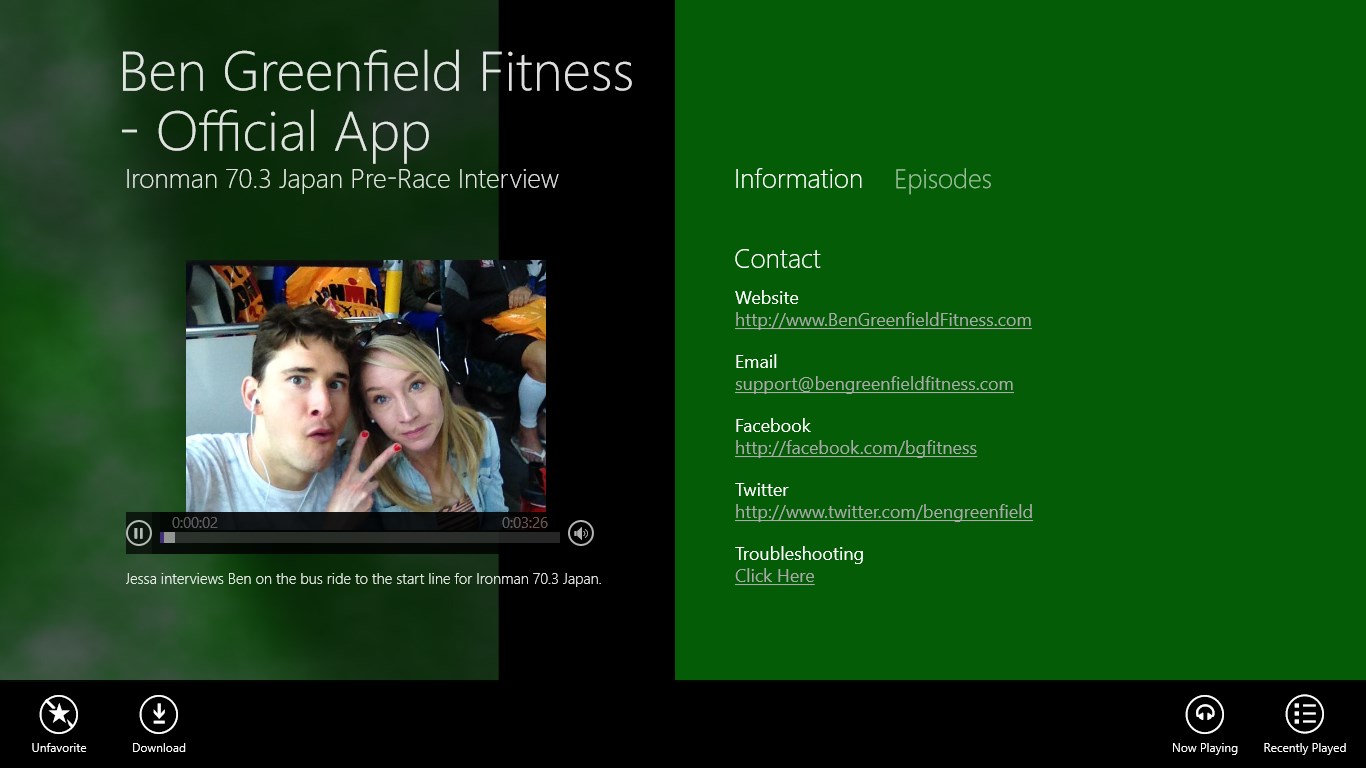Open Now Playing via the headphones icon

(1204, 714)
